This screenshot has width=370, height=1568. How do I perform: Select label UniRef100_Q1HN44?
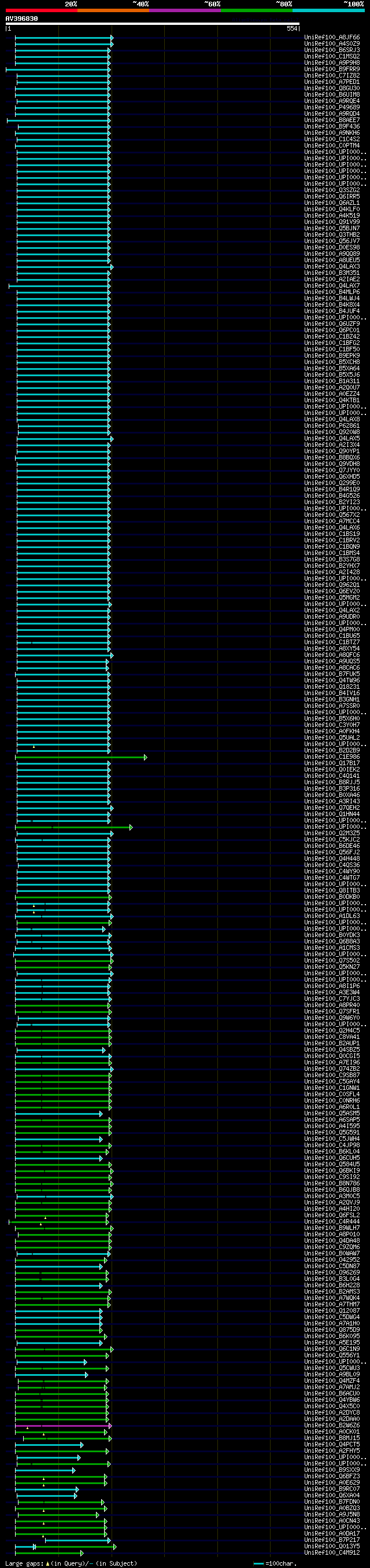tap(332, 814)
